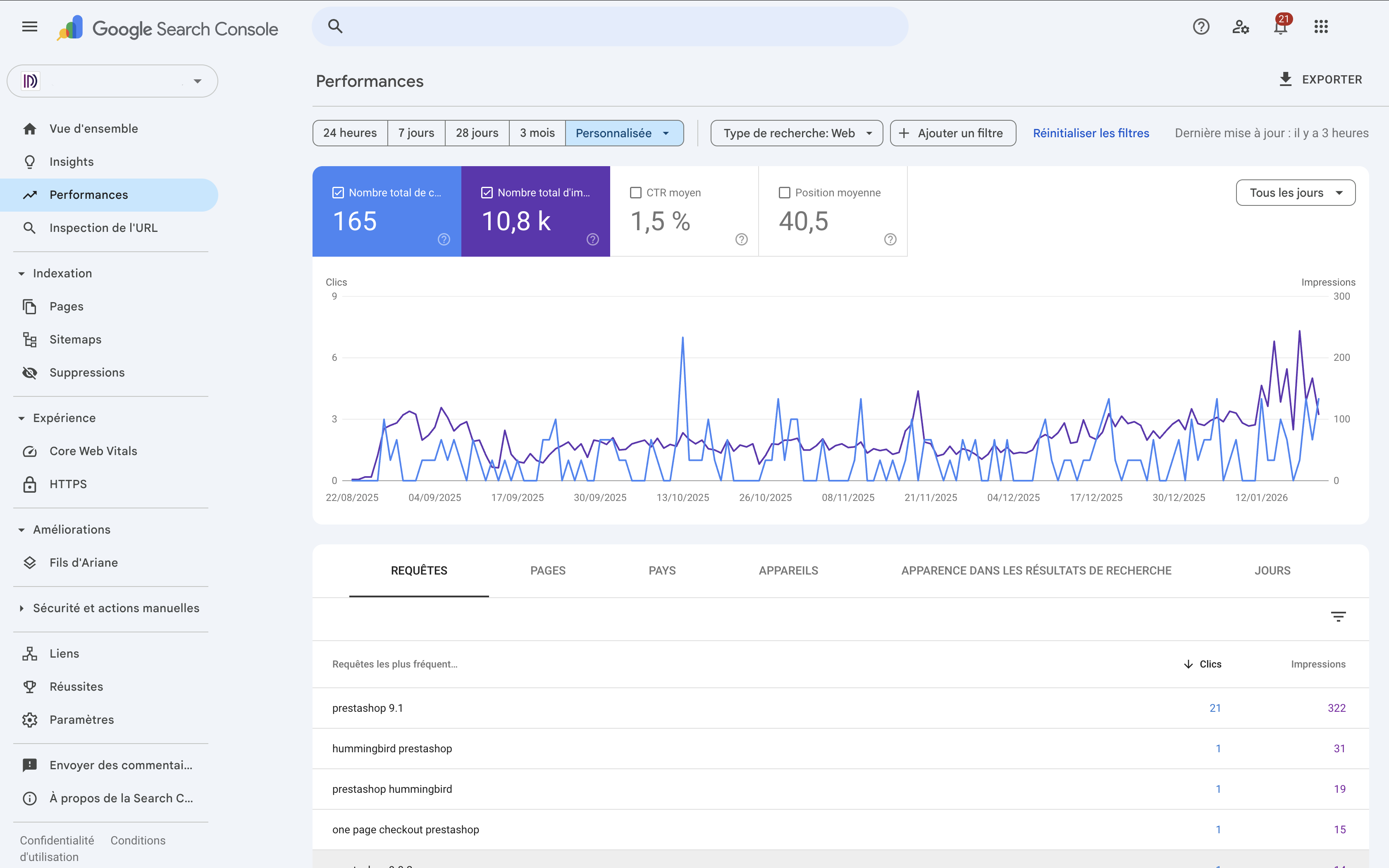Open Core Web Vitals report
The width and height of the screenshot is (1389, 868).
coord(93,451)
